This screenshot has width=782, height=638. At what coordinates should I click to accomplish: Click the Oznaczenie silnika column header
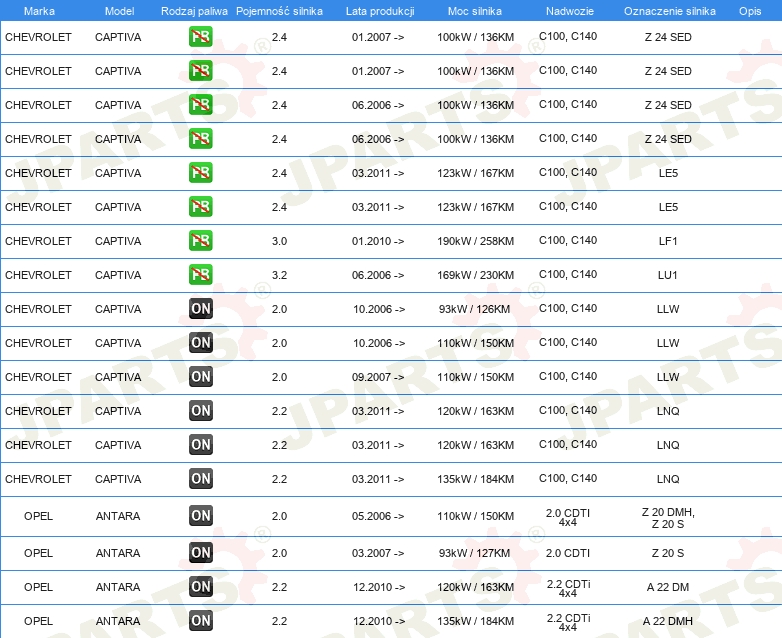[670, 11]
